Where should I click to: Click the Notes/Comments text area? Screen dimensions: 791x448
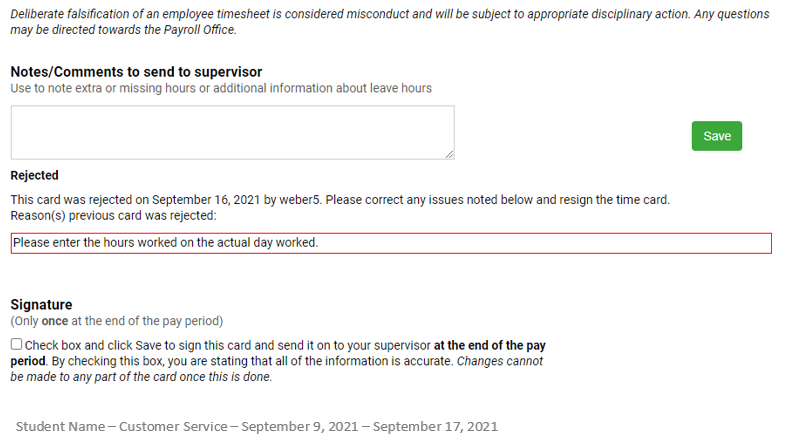[x=232, y=132]
